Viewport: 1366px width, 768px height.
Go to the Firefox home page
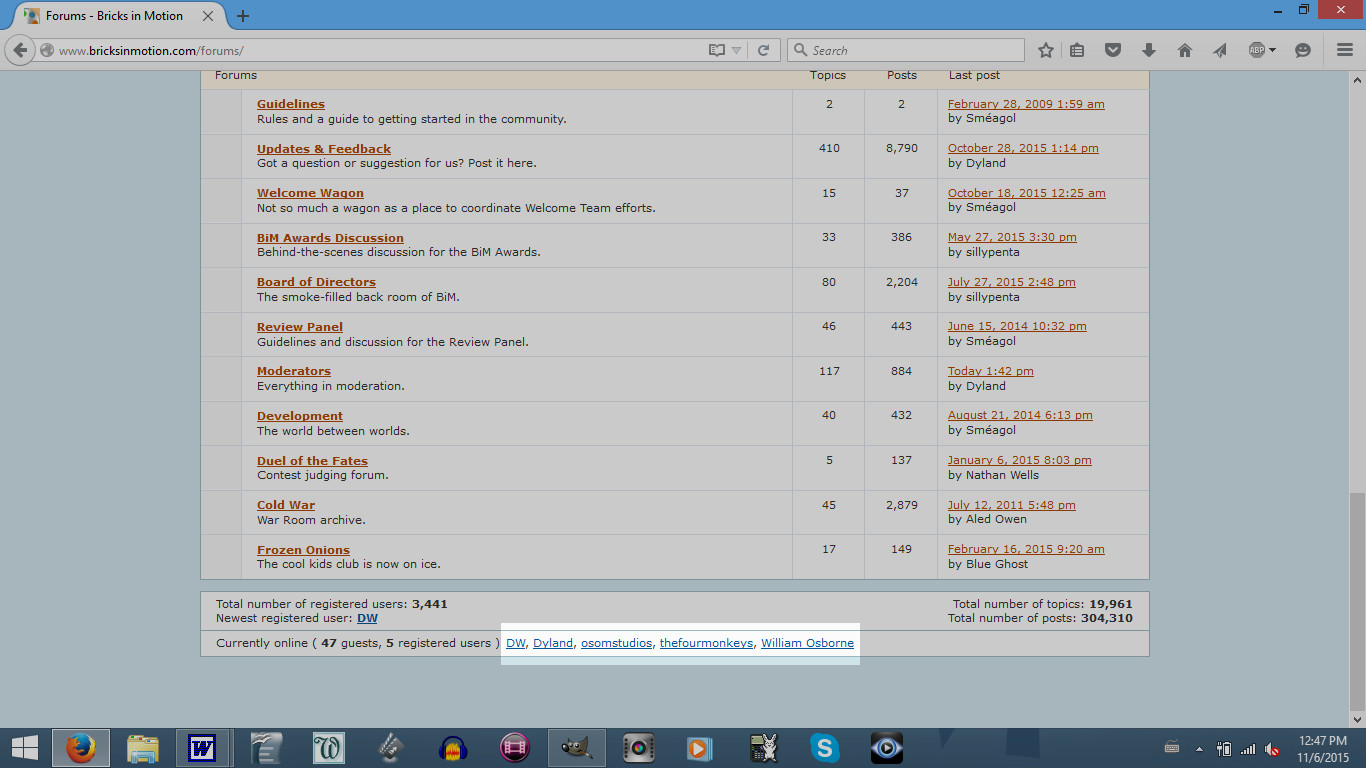[x=1185, y=50]
